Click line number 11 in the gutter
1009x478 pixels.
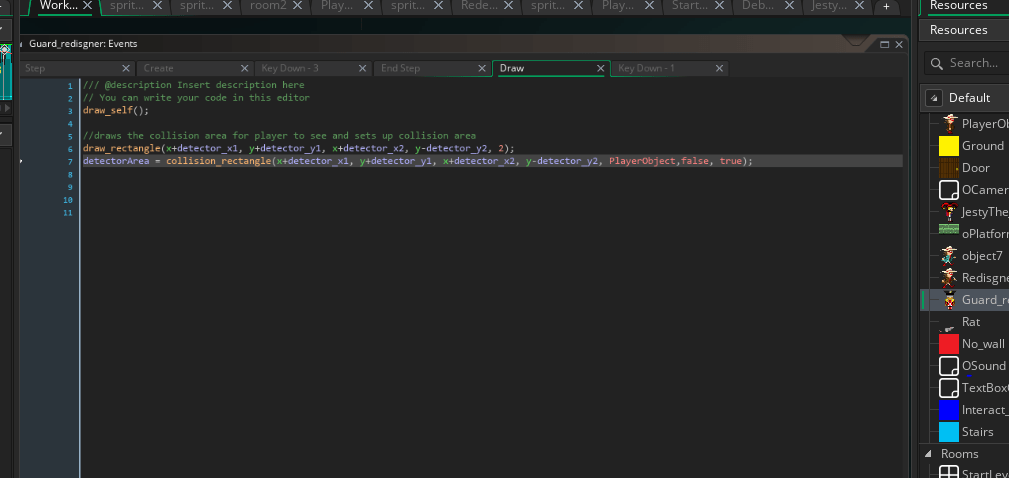click(68, 213)
